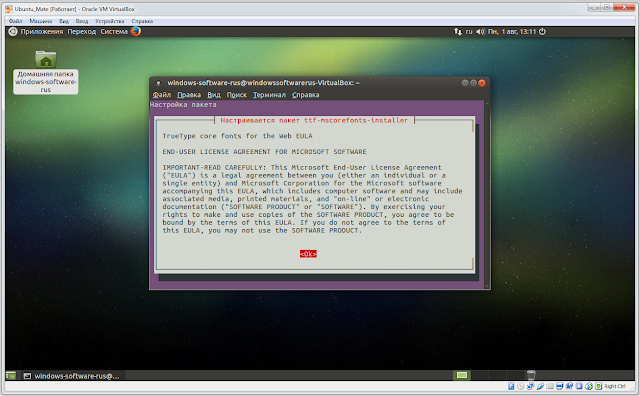Image resolution: width=640 pixels, height=396 pixels.
Task: Open VirtualBox Справка menu
Action: click(x=142, y=21)
